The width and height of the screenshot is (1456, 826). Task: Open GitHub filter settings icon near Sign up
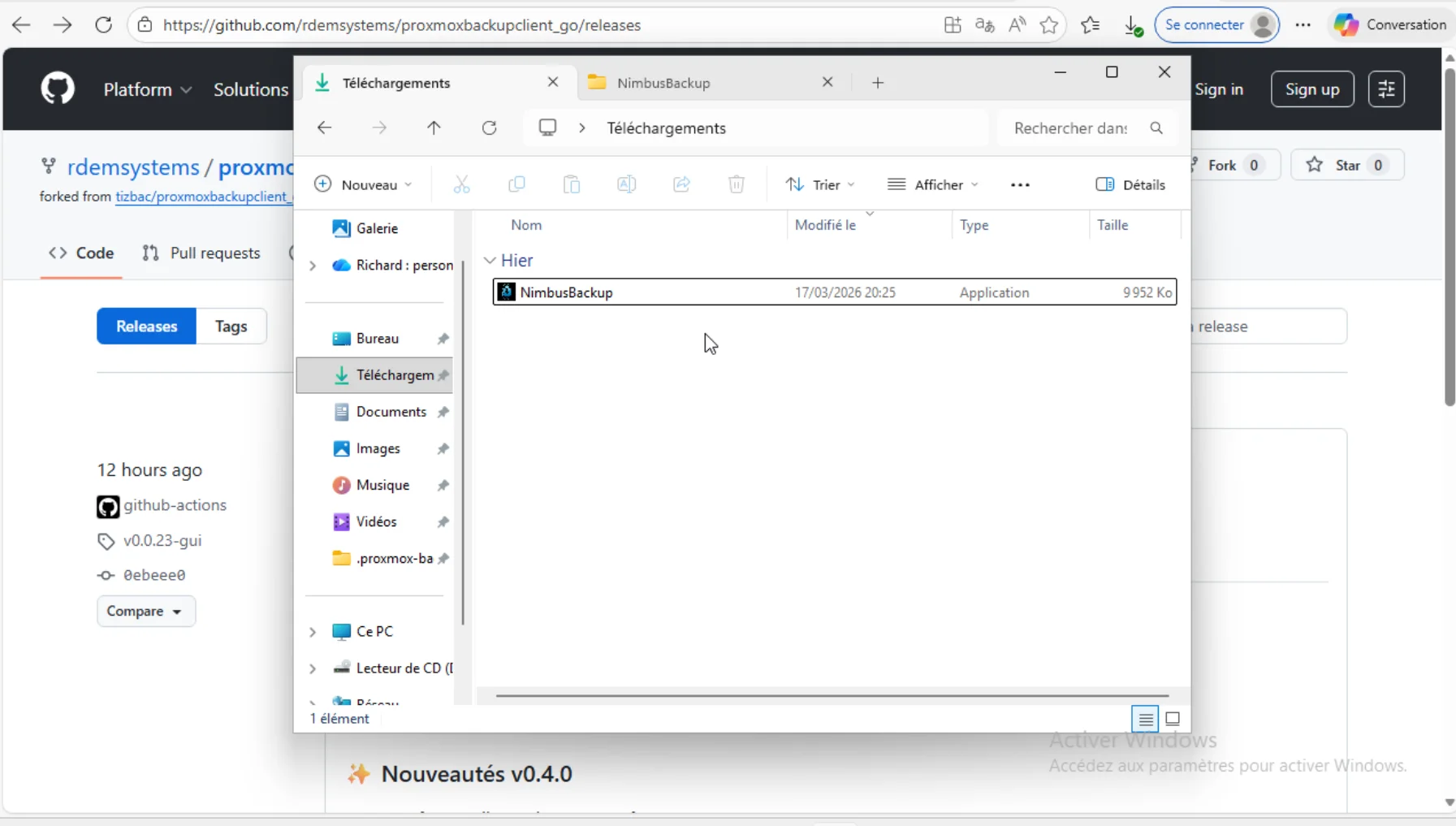point(1387,89)
